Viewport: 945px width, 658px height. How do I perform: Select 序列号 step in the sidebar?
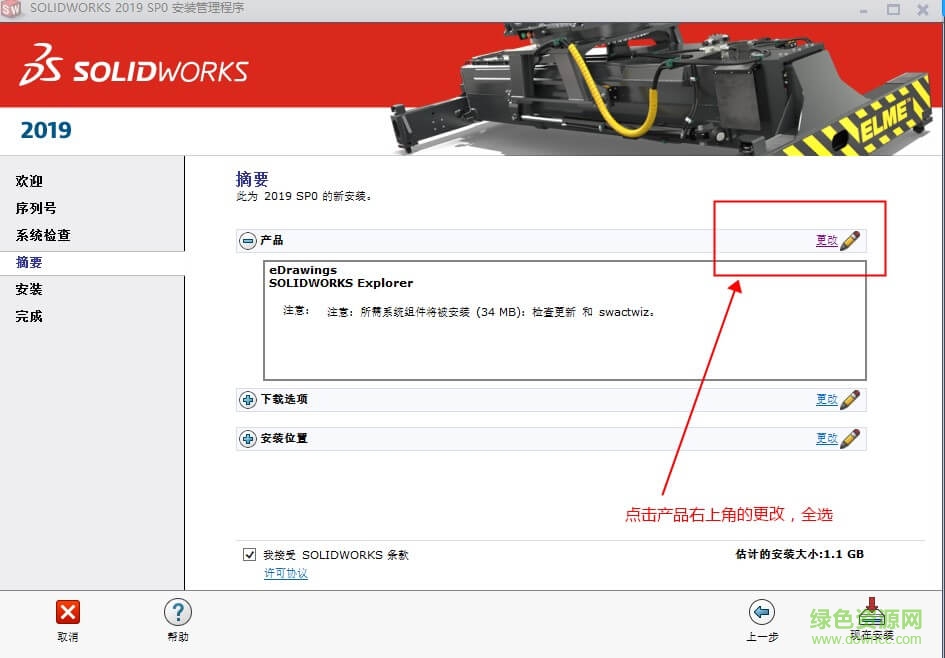(36, 208)
